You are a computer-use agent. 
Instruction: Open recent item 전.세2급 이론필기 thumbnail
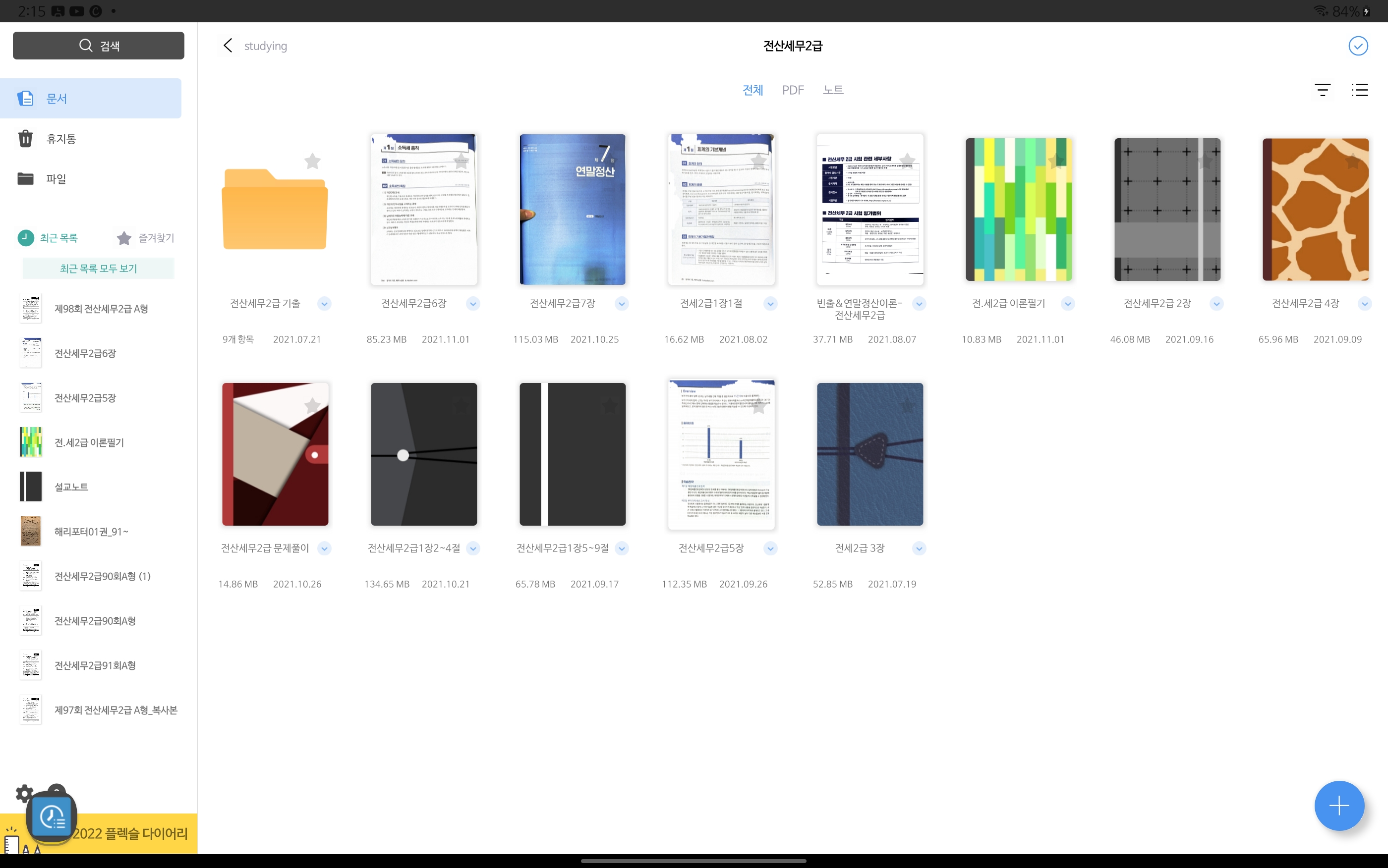[x=30, y=442]
